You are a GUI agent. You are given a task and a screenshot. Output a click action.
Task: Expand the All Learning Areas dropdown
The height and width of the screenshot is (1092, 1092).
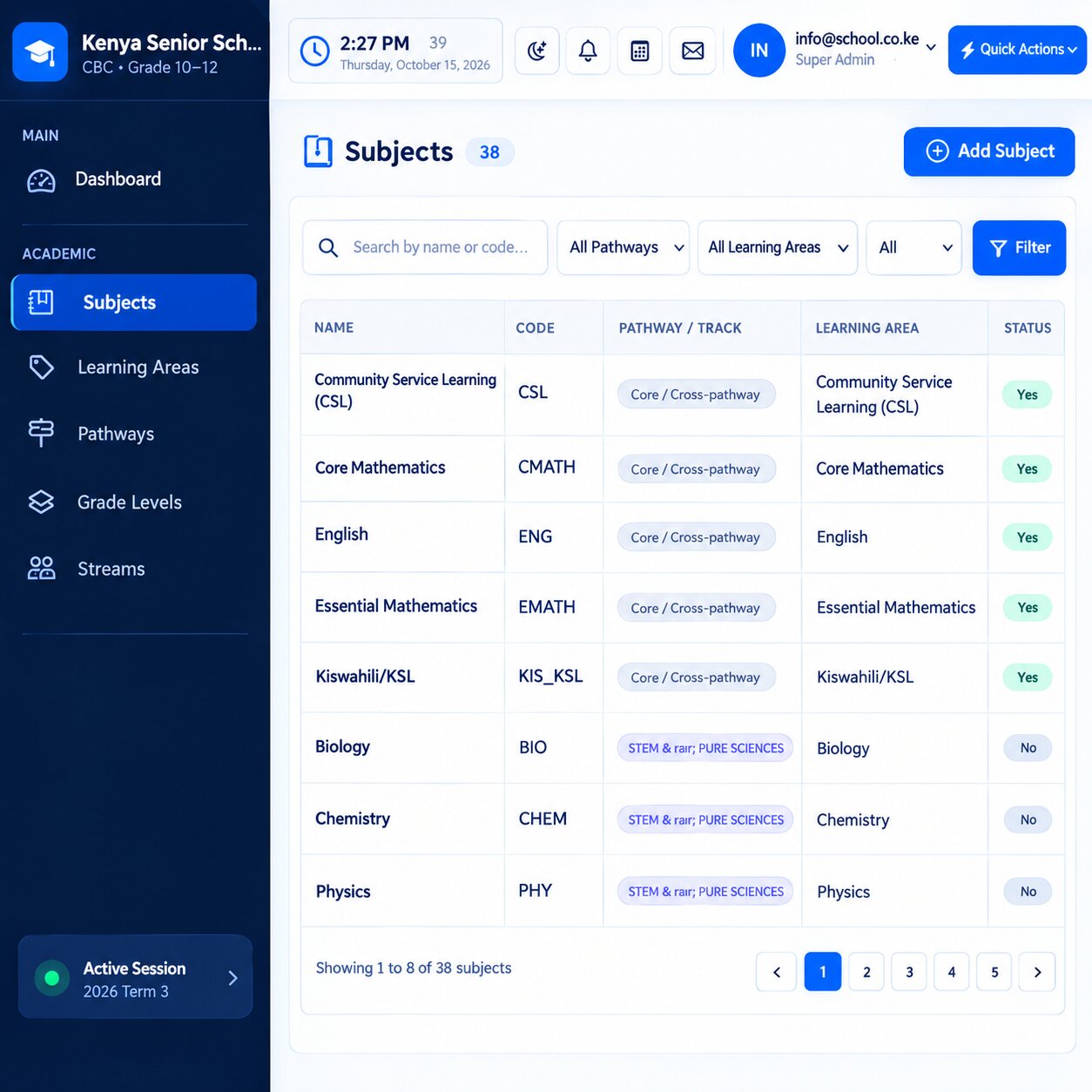[x=778, y=247]
